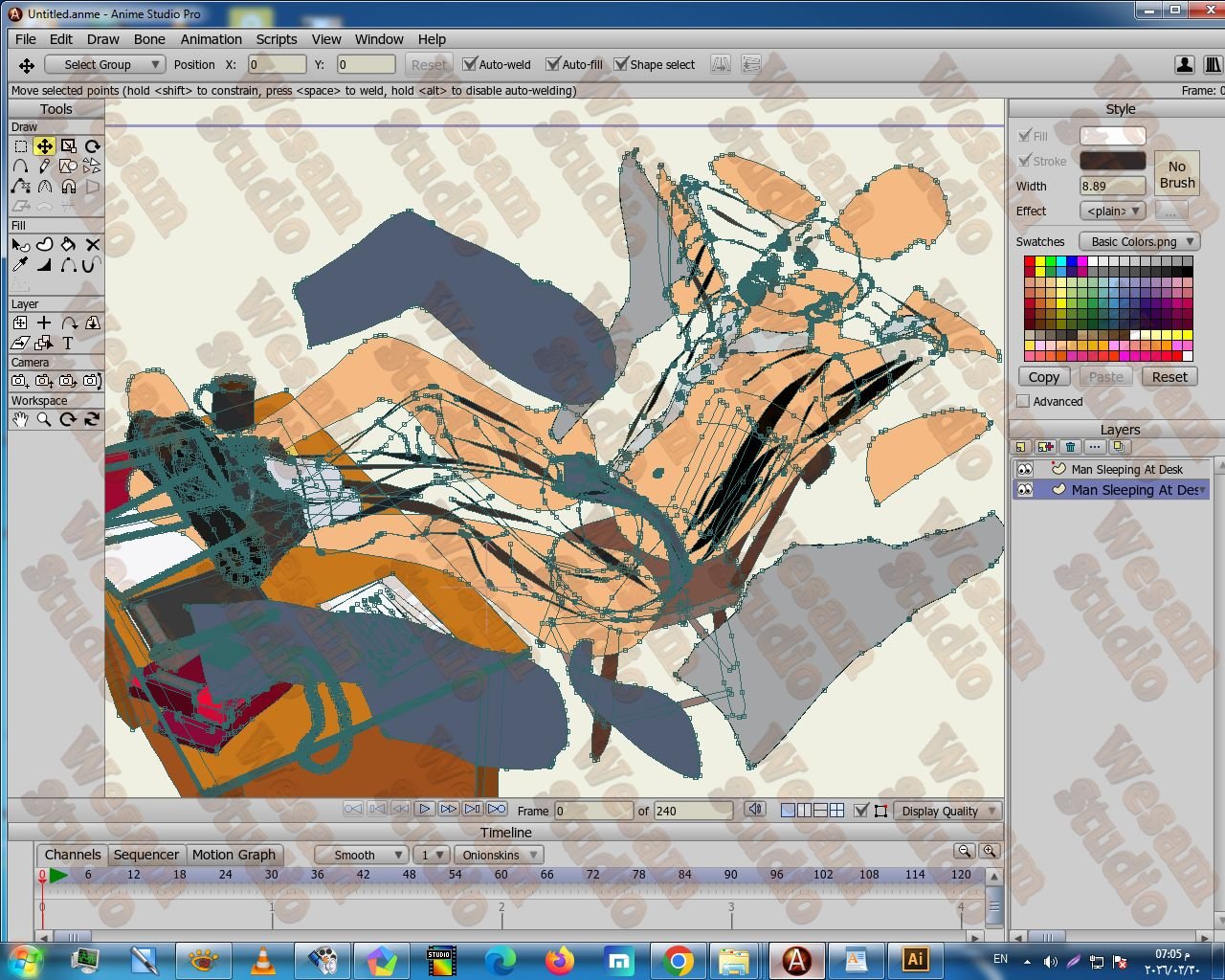Image resolution: width=1225 pixels, height=980 pixels.
Task: Select the Paint Bucket fill tool
Action: (68, 245)
